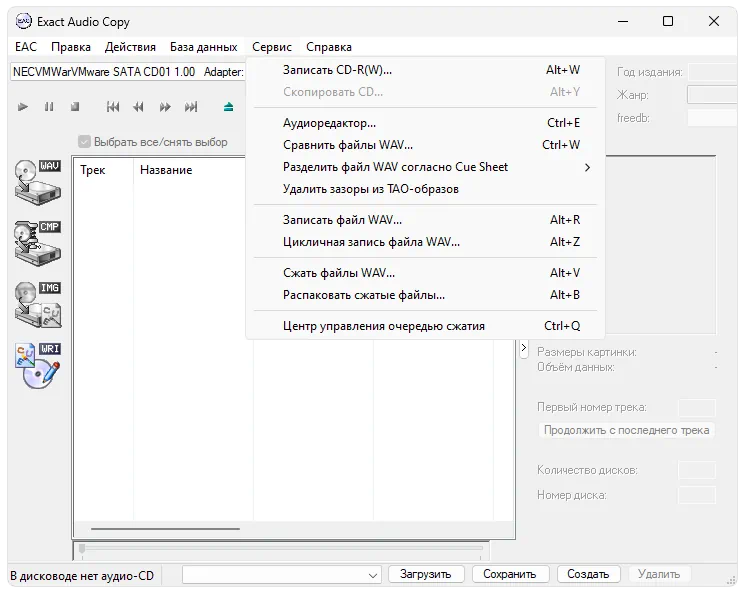Viewport: 744px width, 594px height.
Task: Click the Stop playback button
Action: (x=75, y=107)
